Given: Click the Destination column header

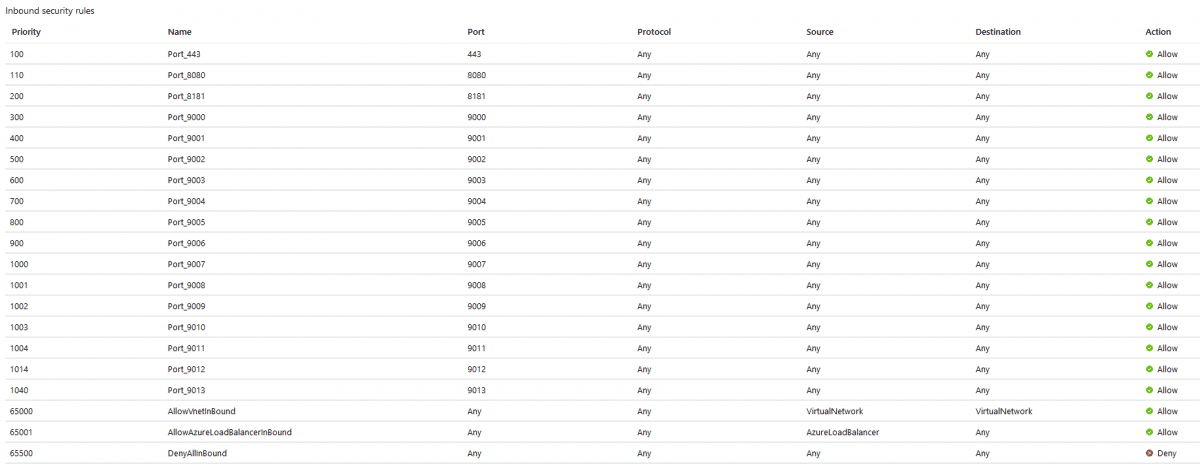Looking at the screenshot, I should point(998,32).
